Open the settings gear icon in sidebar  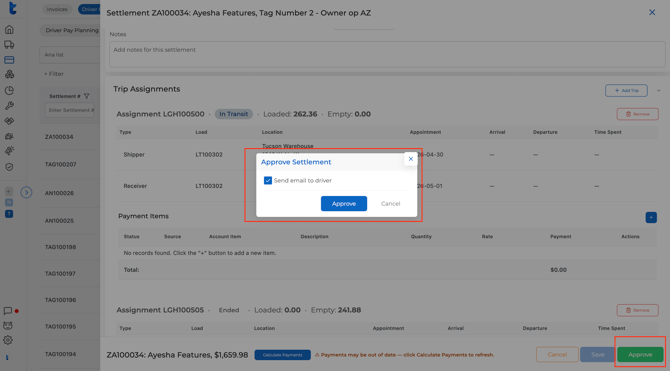pyautogui.click(x=8, y=340)
